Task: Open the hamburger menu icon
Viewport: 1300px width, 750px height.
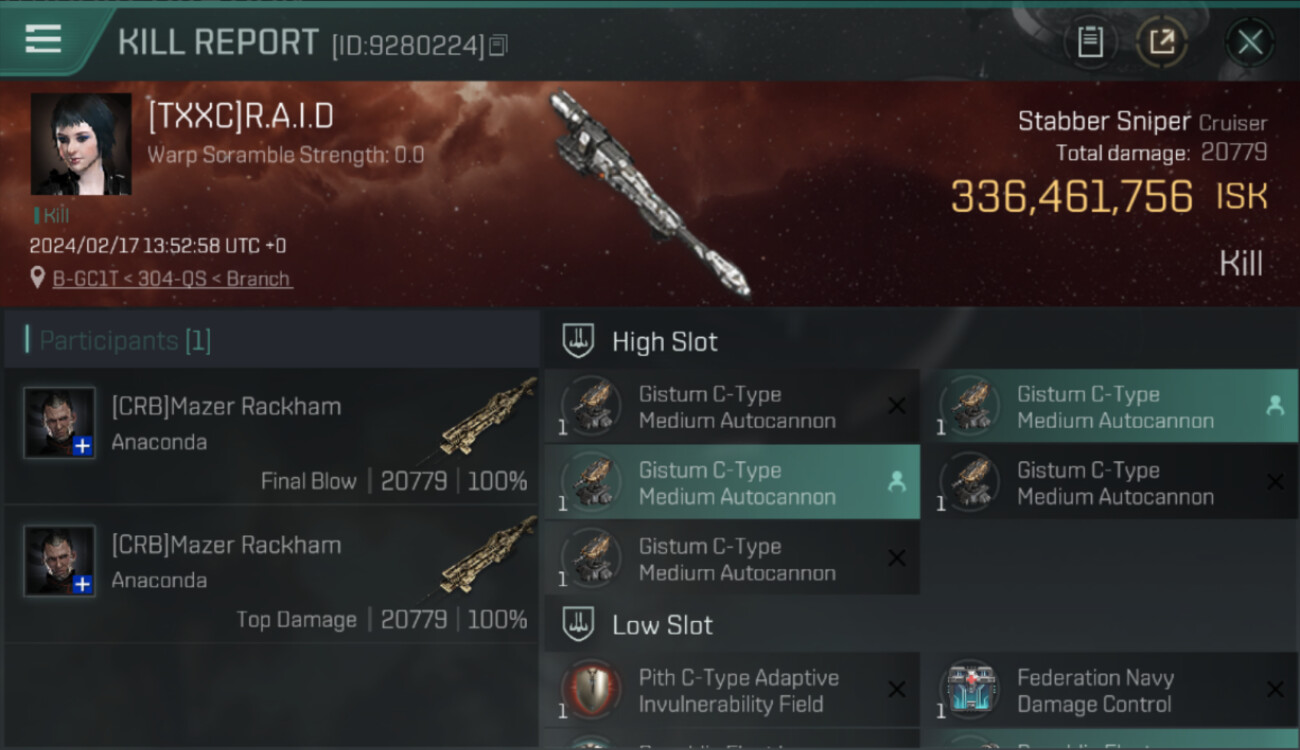Action: point(43,39)
